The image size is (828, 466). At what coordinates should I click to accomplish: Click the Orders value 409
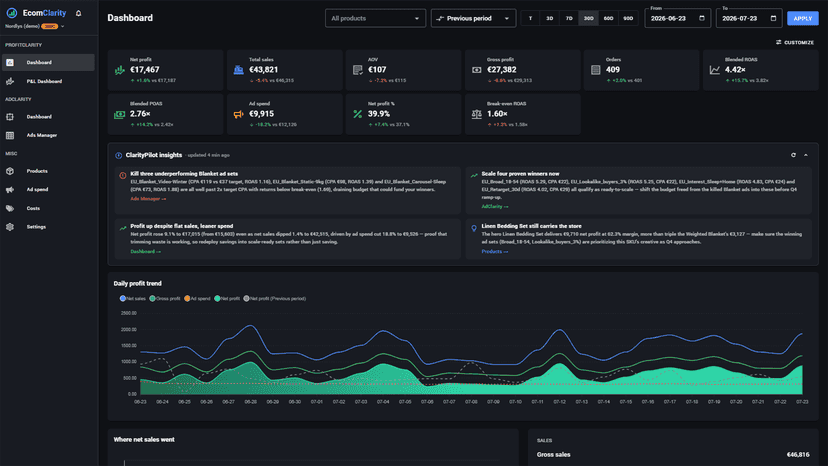tap(613, 70)
